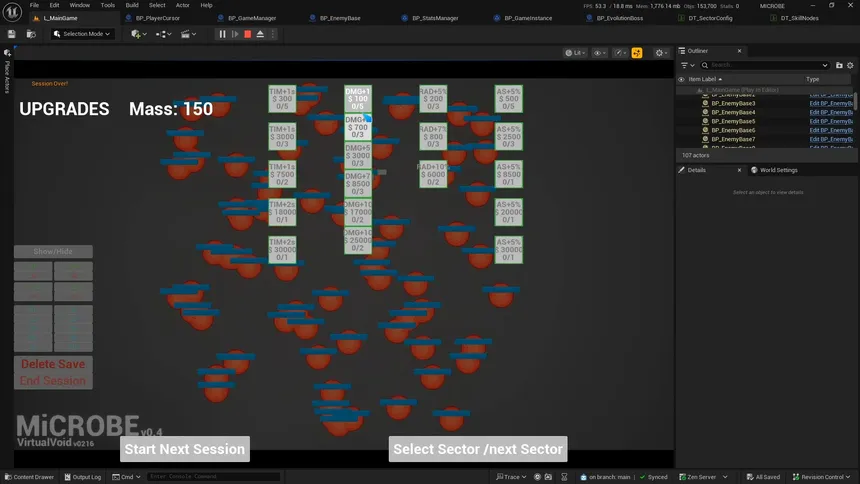Expand the Lit view mode dropdown

[x=574, y=53]
